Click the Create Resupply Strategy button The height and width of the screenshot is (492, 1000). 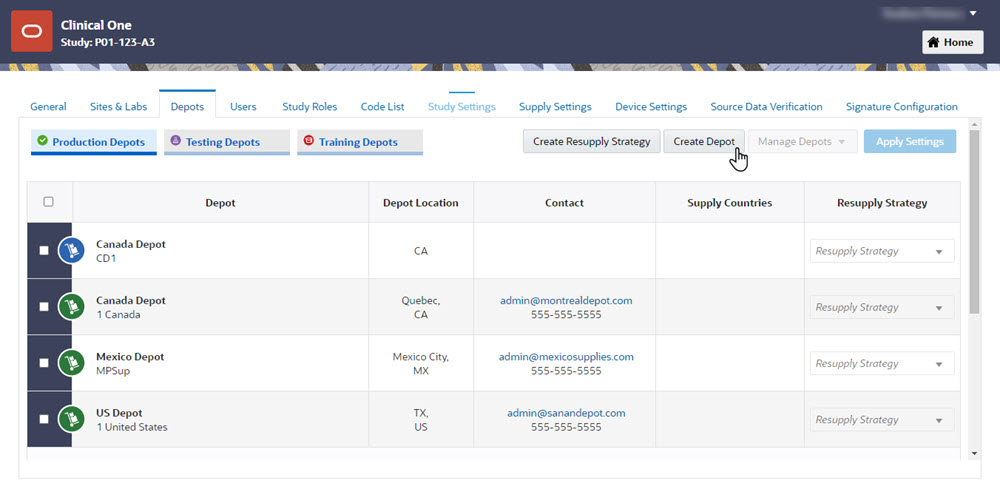coord(592,142)
